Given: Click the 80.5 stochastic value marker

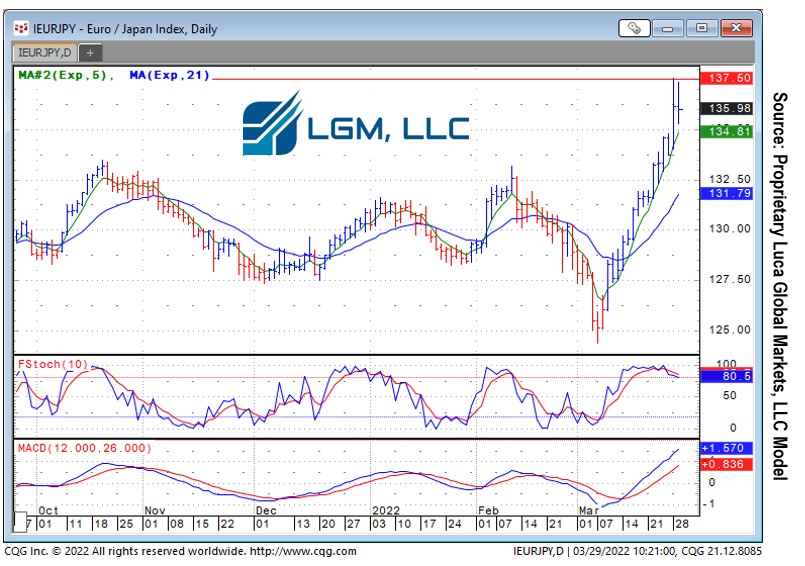Looking at the screenshot, I should tap(726, 376).
